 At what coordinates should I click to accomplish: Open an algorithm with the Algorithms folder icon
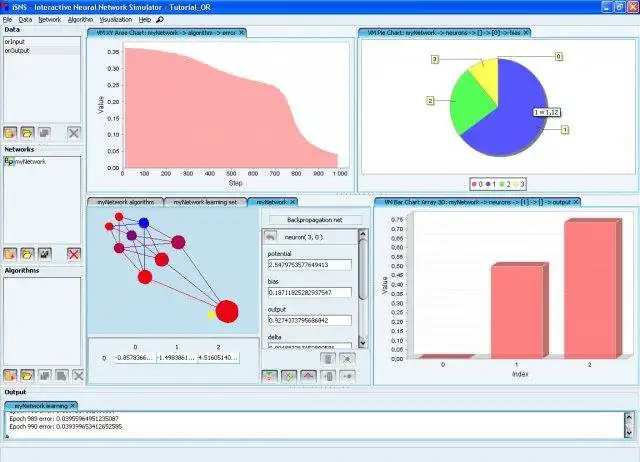(x=27, y=375)
